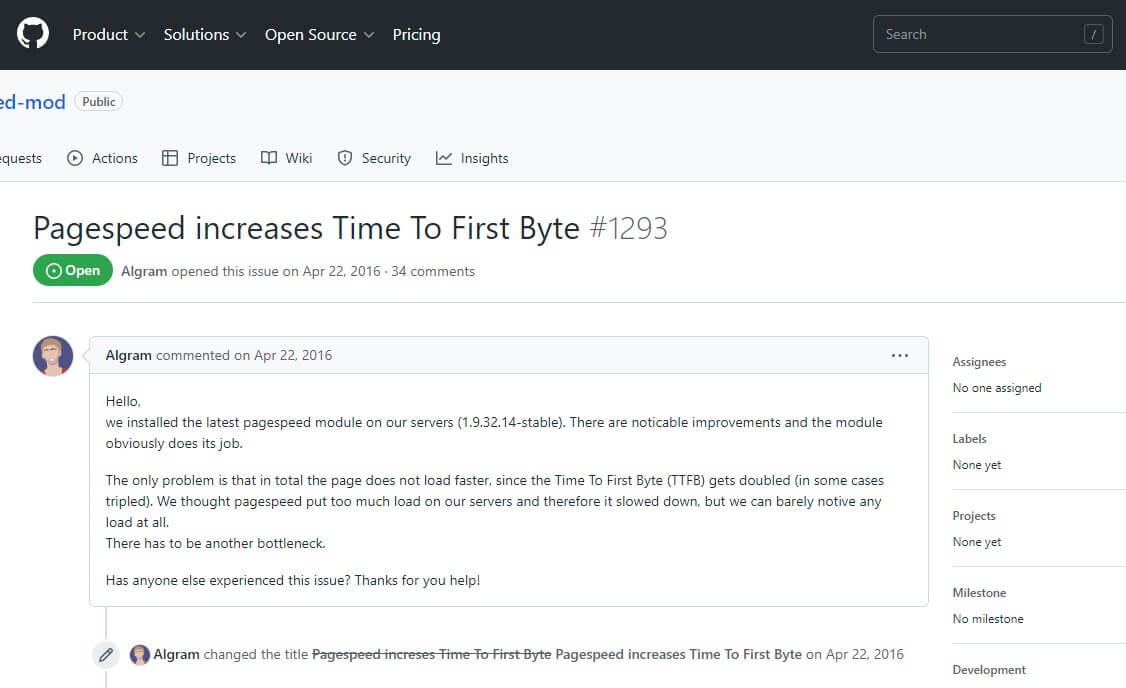
Task: Open the repository name link ending in -mod
Action: (x=32, y=102)
